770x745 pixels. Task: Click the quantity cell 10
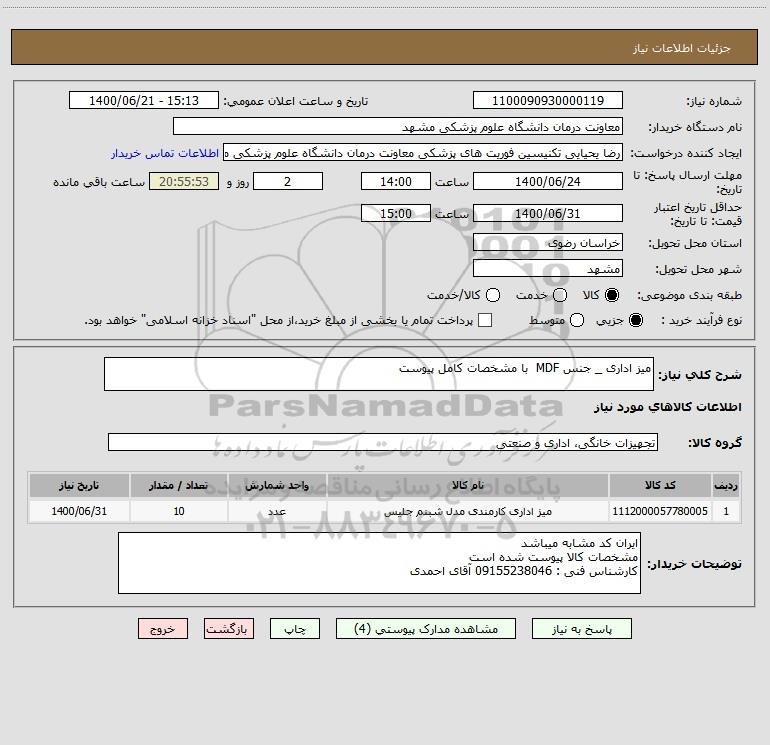point(179,511)
